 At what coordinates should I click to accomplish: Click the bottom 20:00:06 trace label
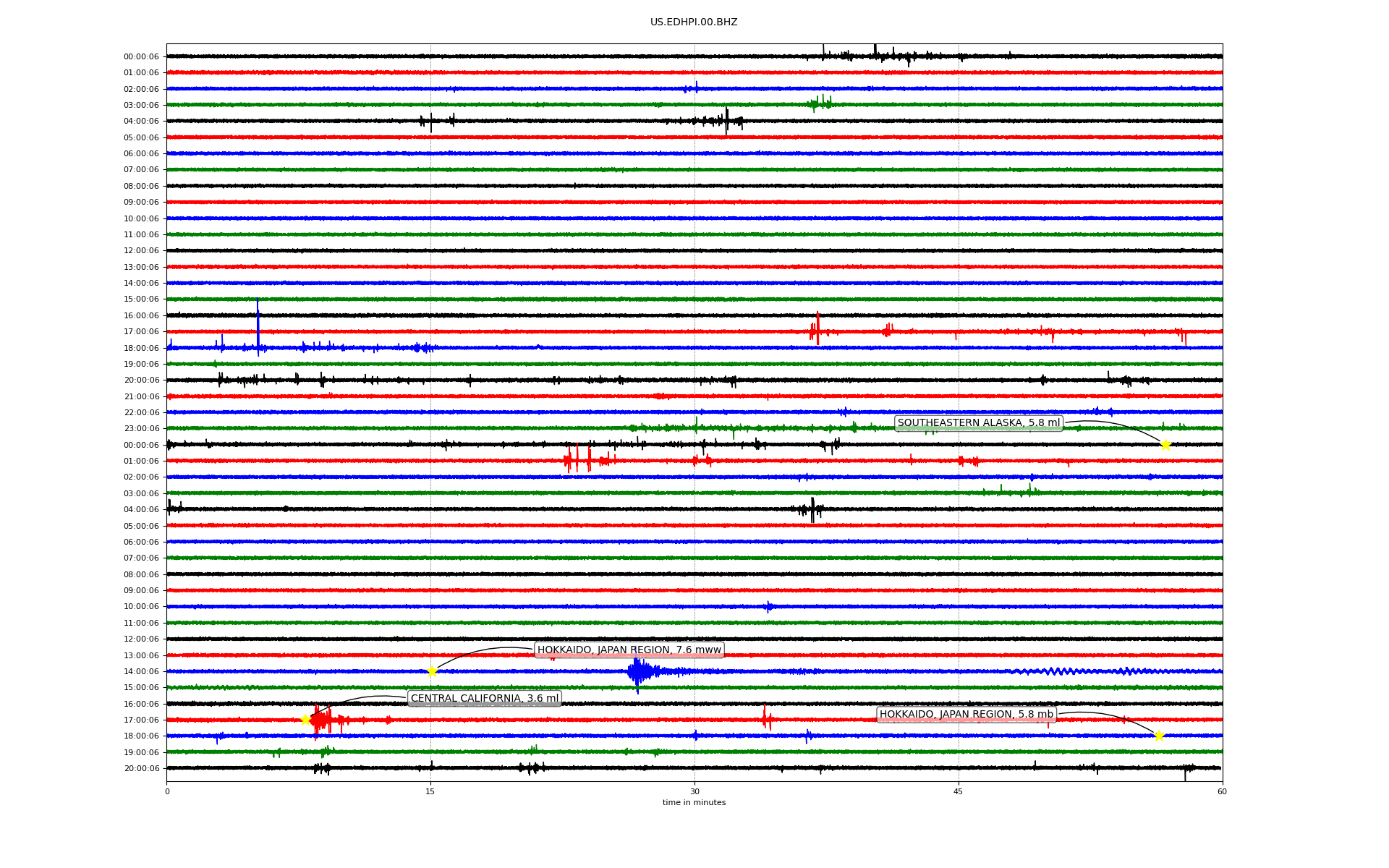point(141,768)
